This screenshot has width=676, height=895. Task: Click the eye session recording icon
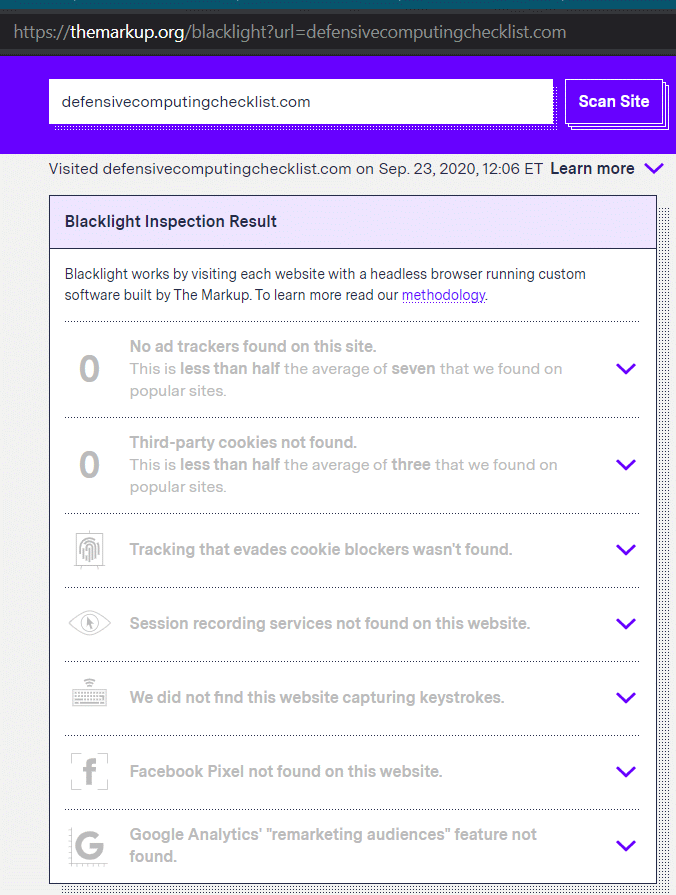89,624
